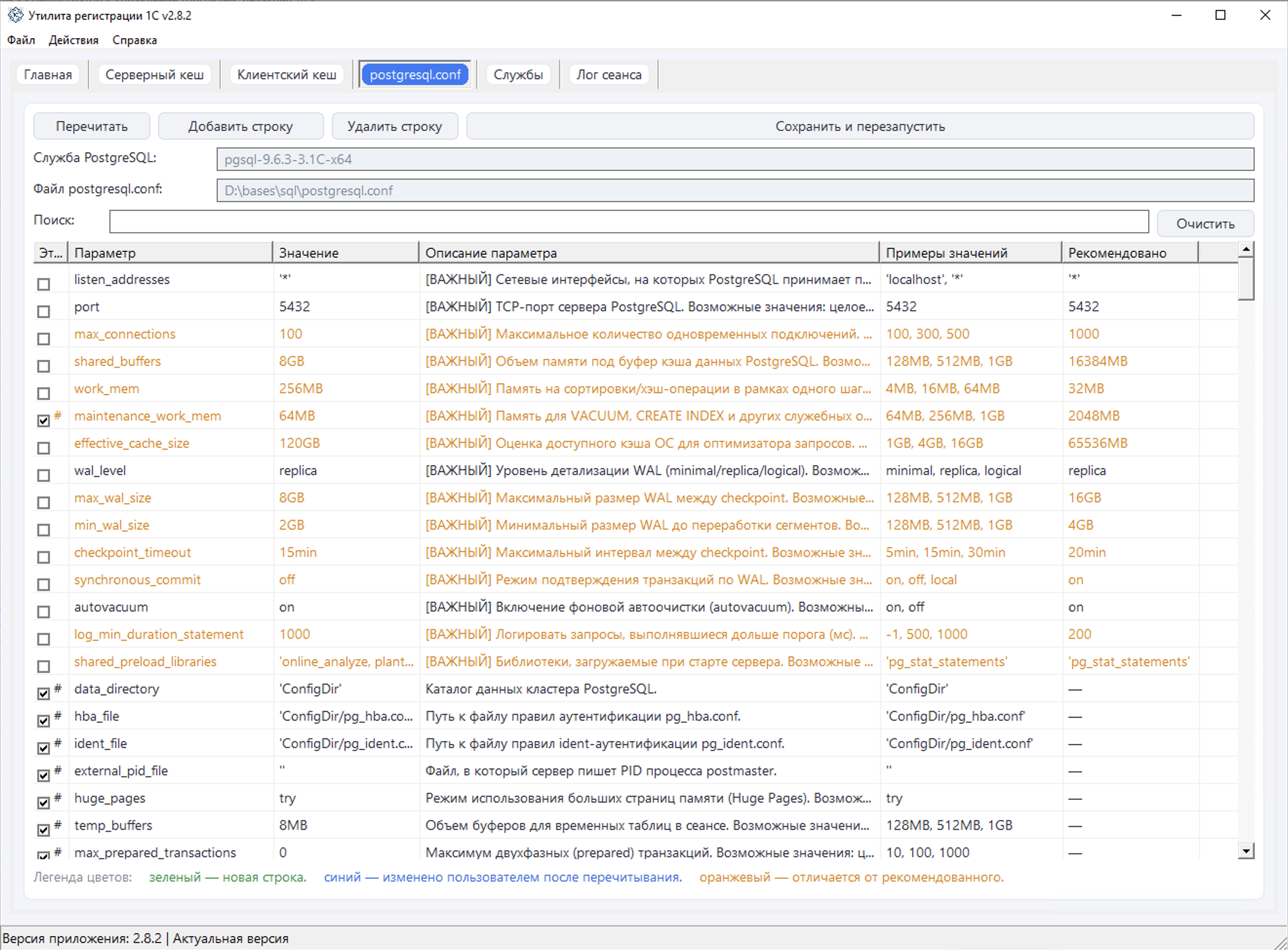Focus the Поиск search field

click(628, 221)
